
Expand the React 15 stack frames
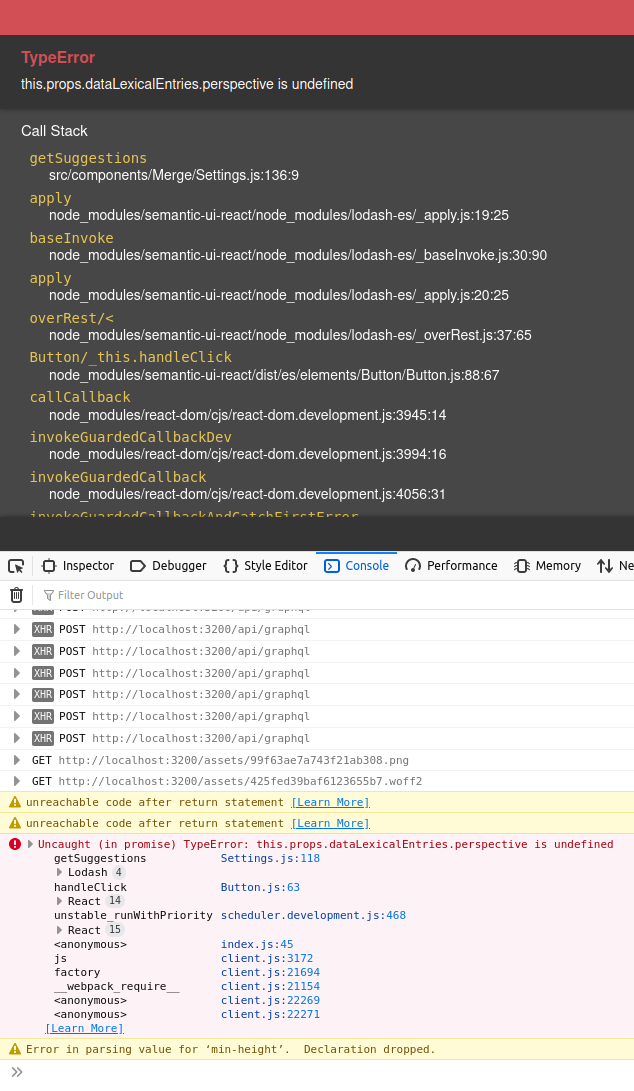[x=60, y=929]
